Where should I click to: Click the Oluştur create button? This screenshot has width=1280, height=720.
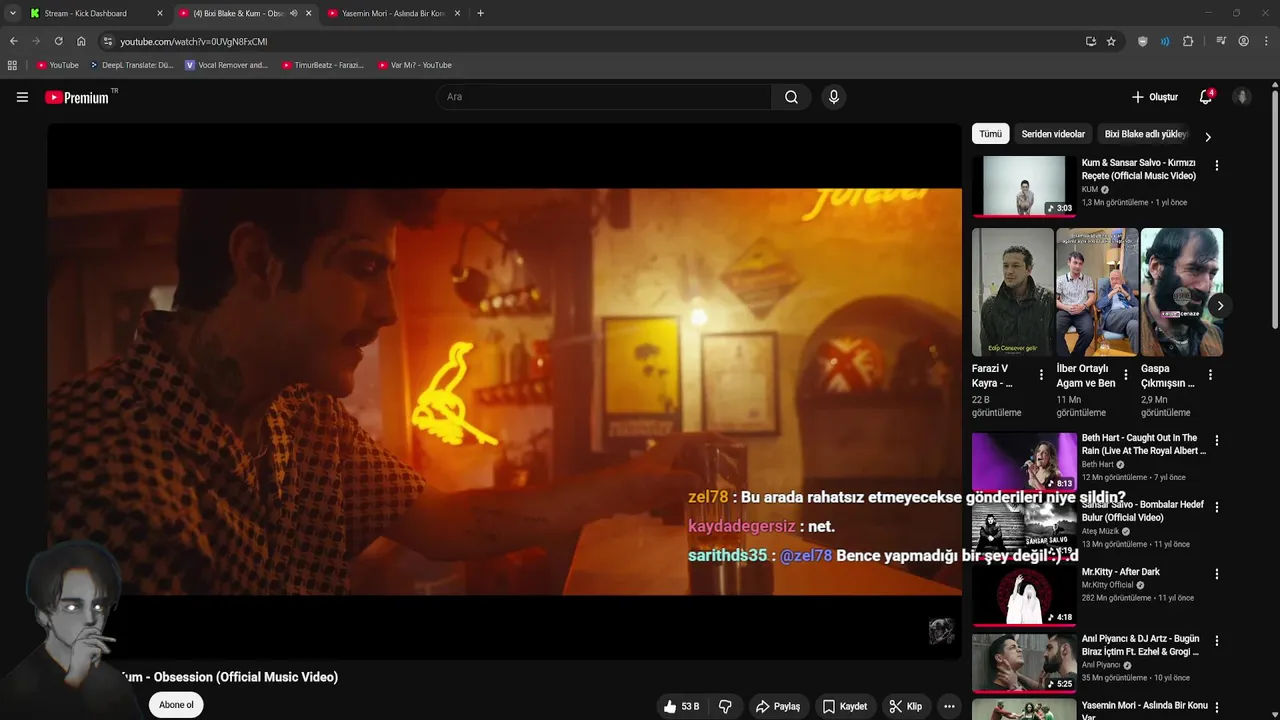(1155, 97)
